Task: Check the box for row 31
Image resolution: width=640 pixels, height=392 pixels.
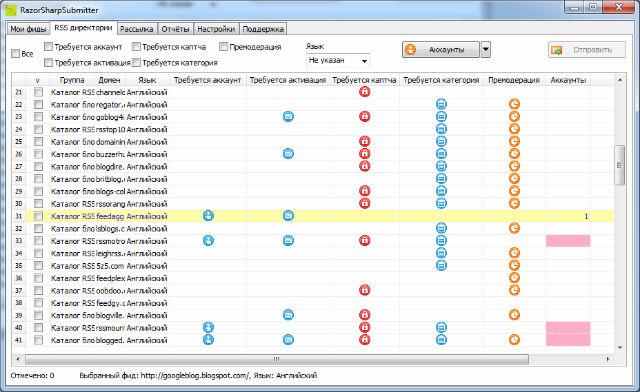Action: (x=38, y=216)
